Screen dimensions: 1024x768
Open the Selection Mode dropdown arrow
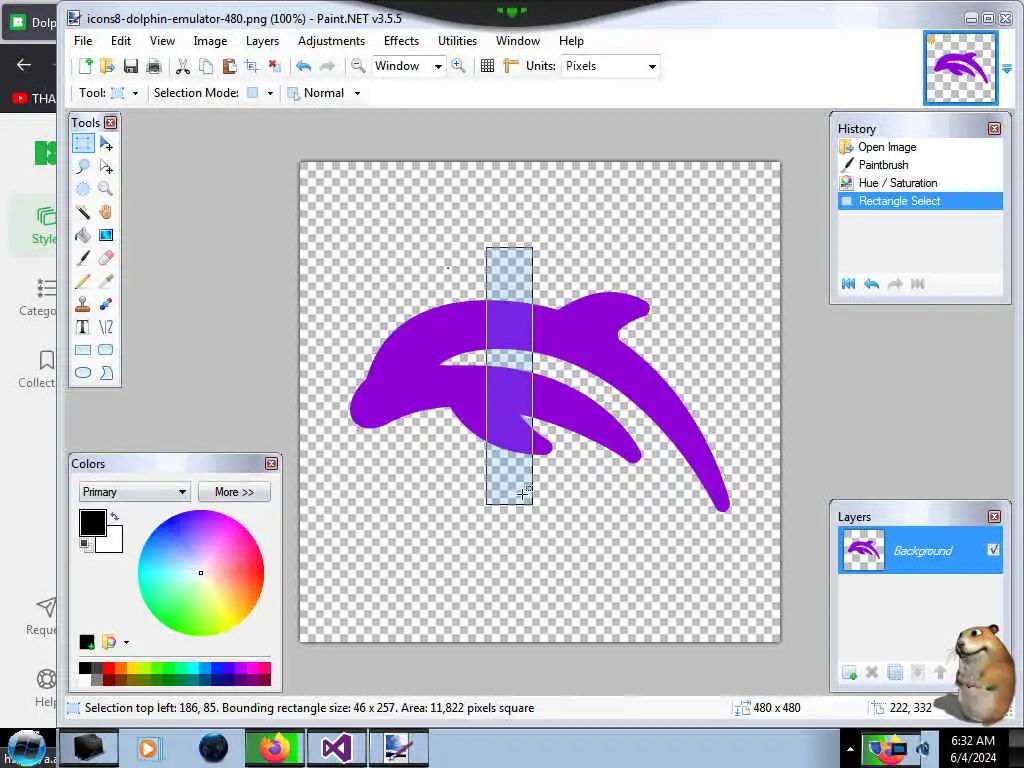click(x=270, y=93)
